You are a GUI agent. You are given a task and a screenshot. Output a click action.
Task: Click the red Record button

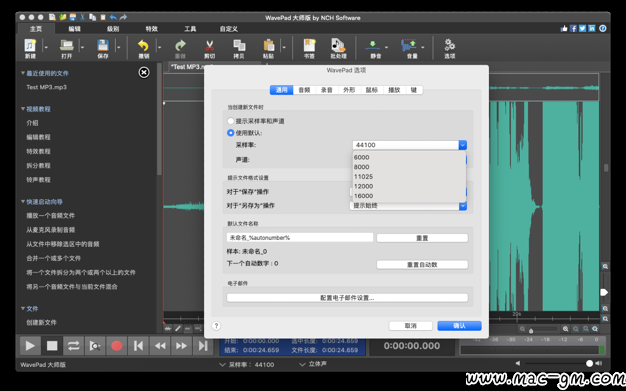117,345
